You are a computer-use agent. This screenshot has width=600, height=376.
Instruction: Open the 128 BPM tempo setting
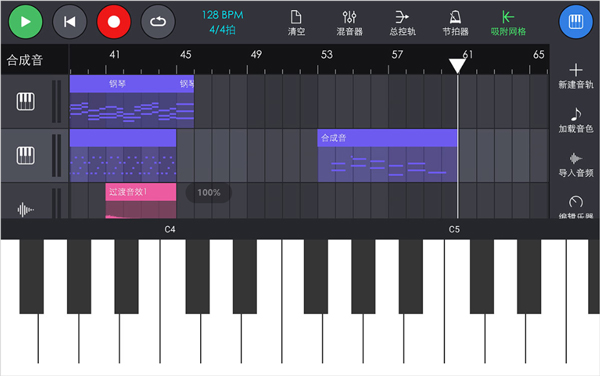coord(222,15)
